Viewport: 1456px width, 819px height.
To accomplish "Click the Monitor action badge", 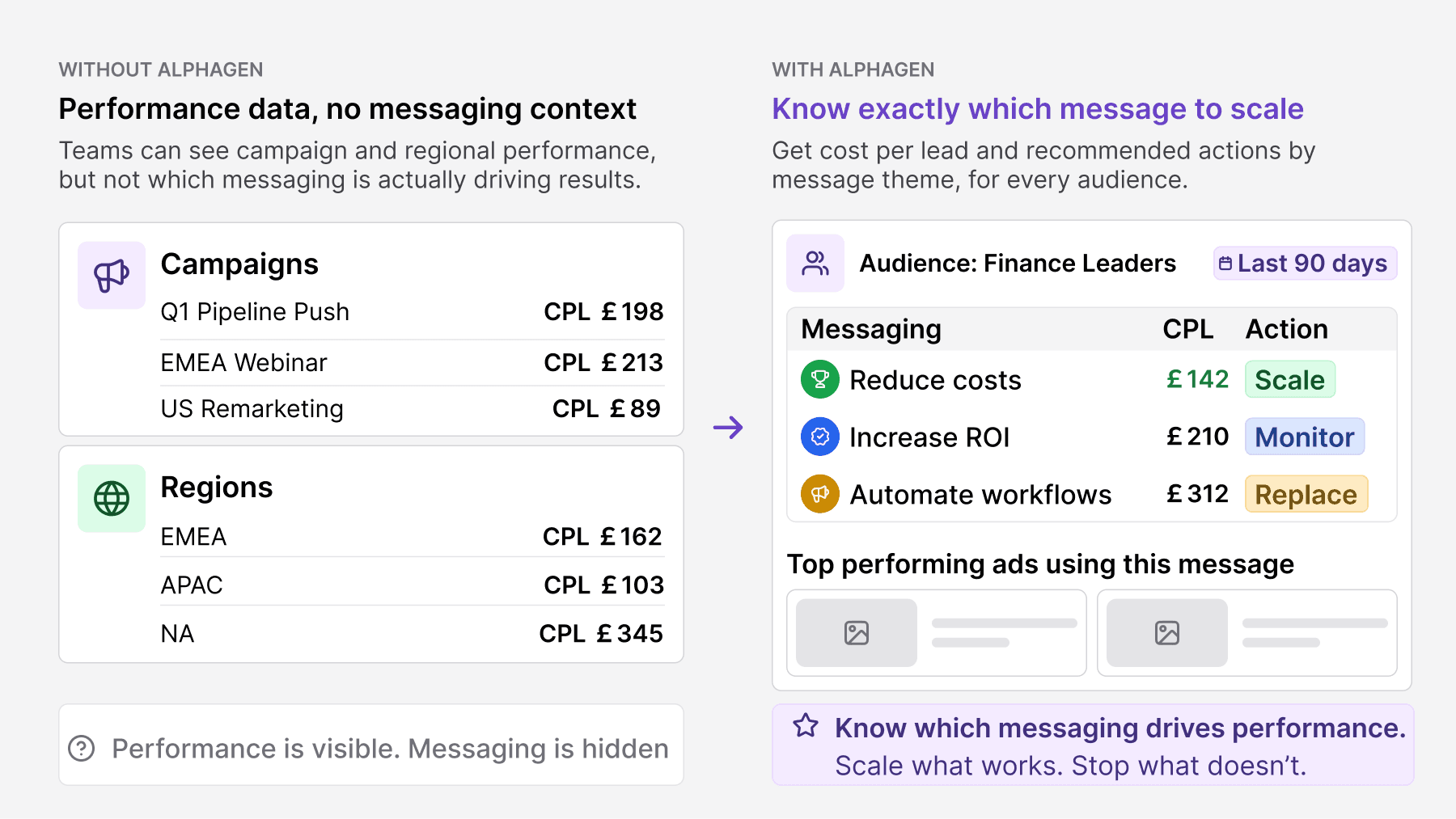I will (1305, 437).
